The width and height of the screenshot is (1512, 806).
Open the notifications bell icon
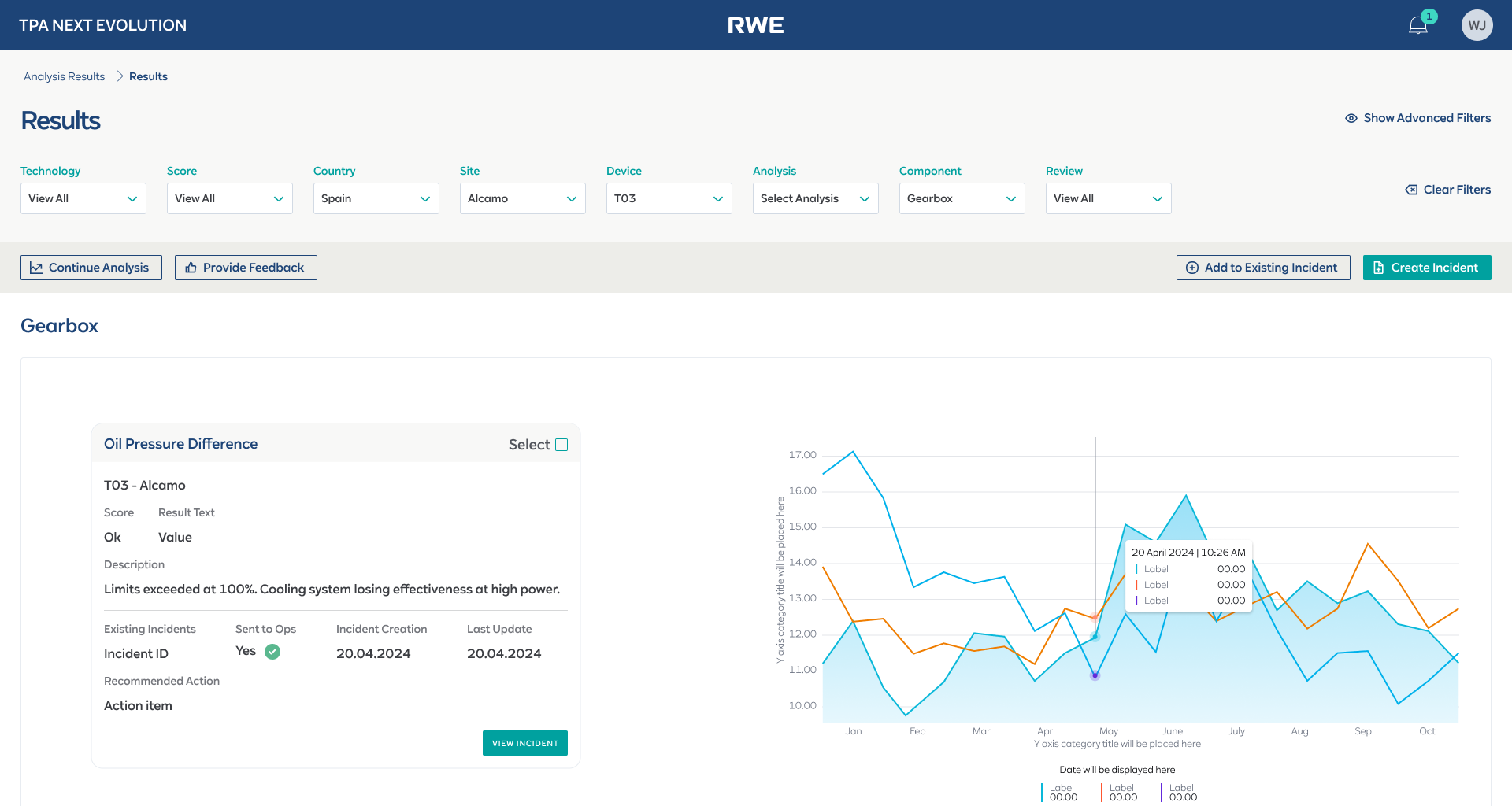1417,25
